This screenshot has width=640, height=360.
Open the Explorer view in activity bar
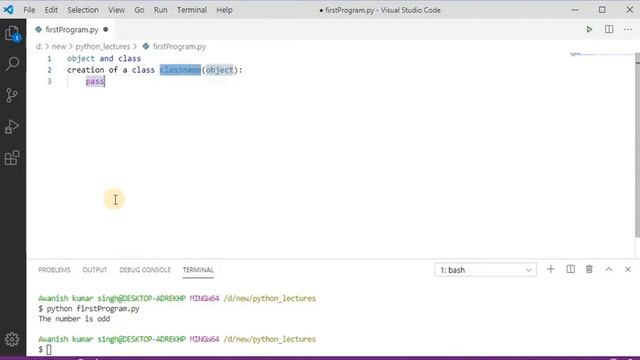(x=12, y=33)
